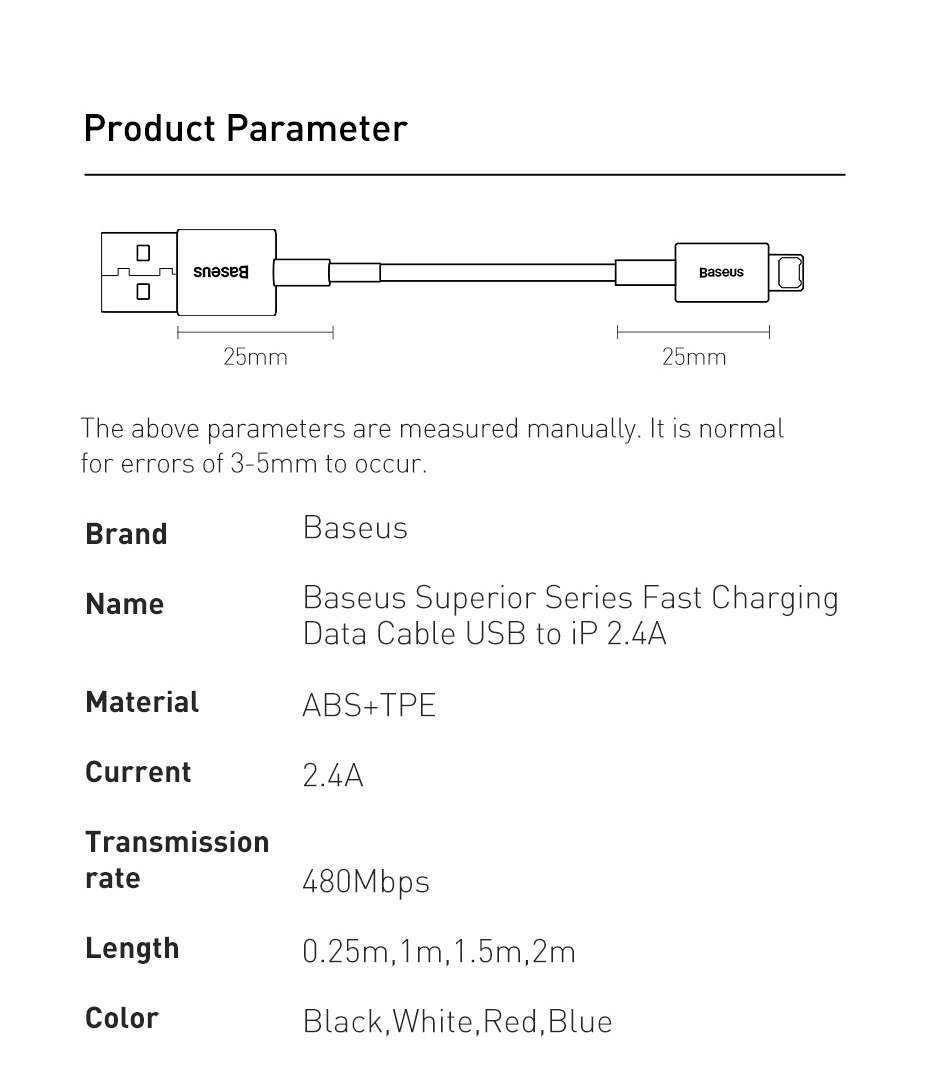Click the cable middle section in diagram
The width and height of the screenshot is (930, 1075).
pos(497,273)
